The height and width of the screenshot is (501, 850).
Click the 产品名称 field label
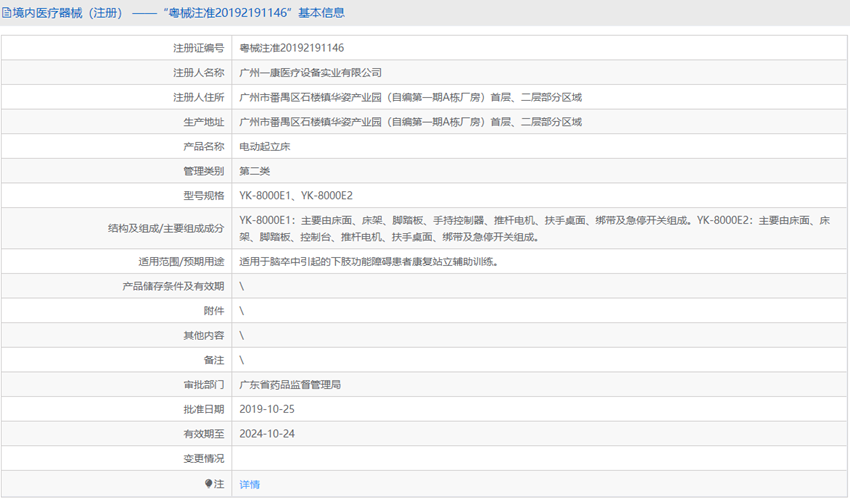click(203, 146)
